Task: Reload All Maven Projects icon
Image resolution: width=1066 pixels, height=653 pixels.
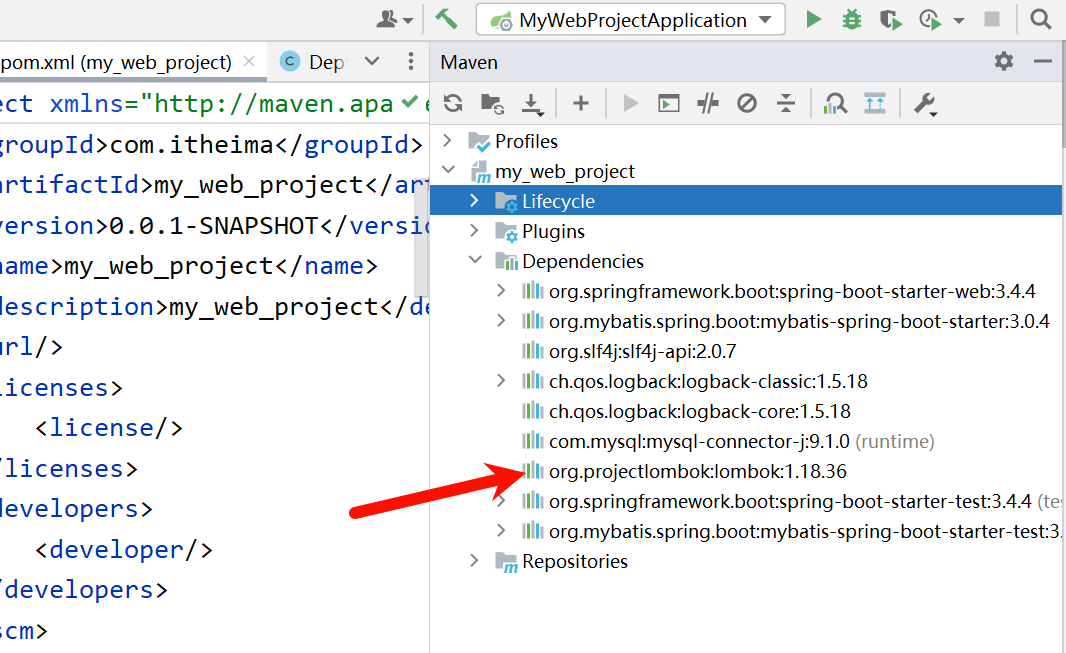Action: point(453,103)
